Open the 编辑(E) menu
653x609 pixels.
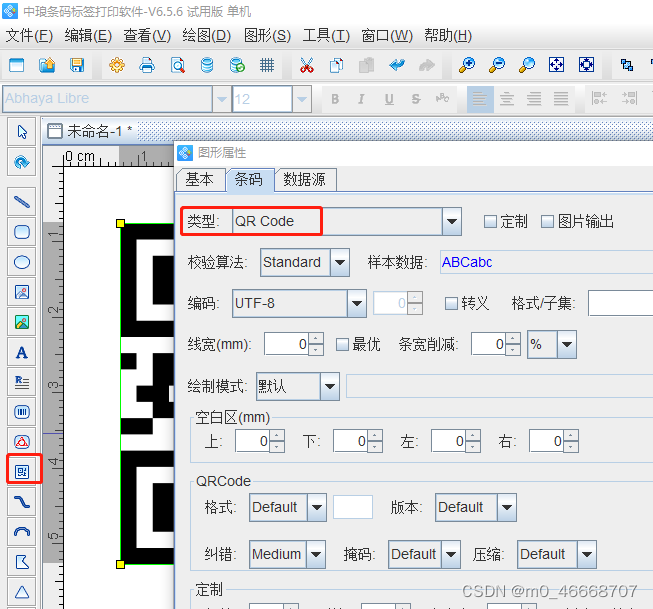88,36
